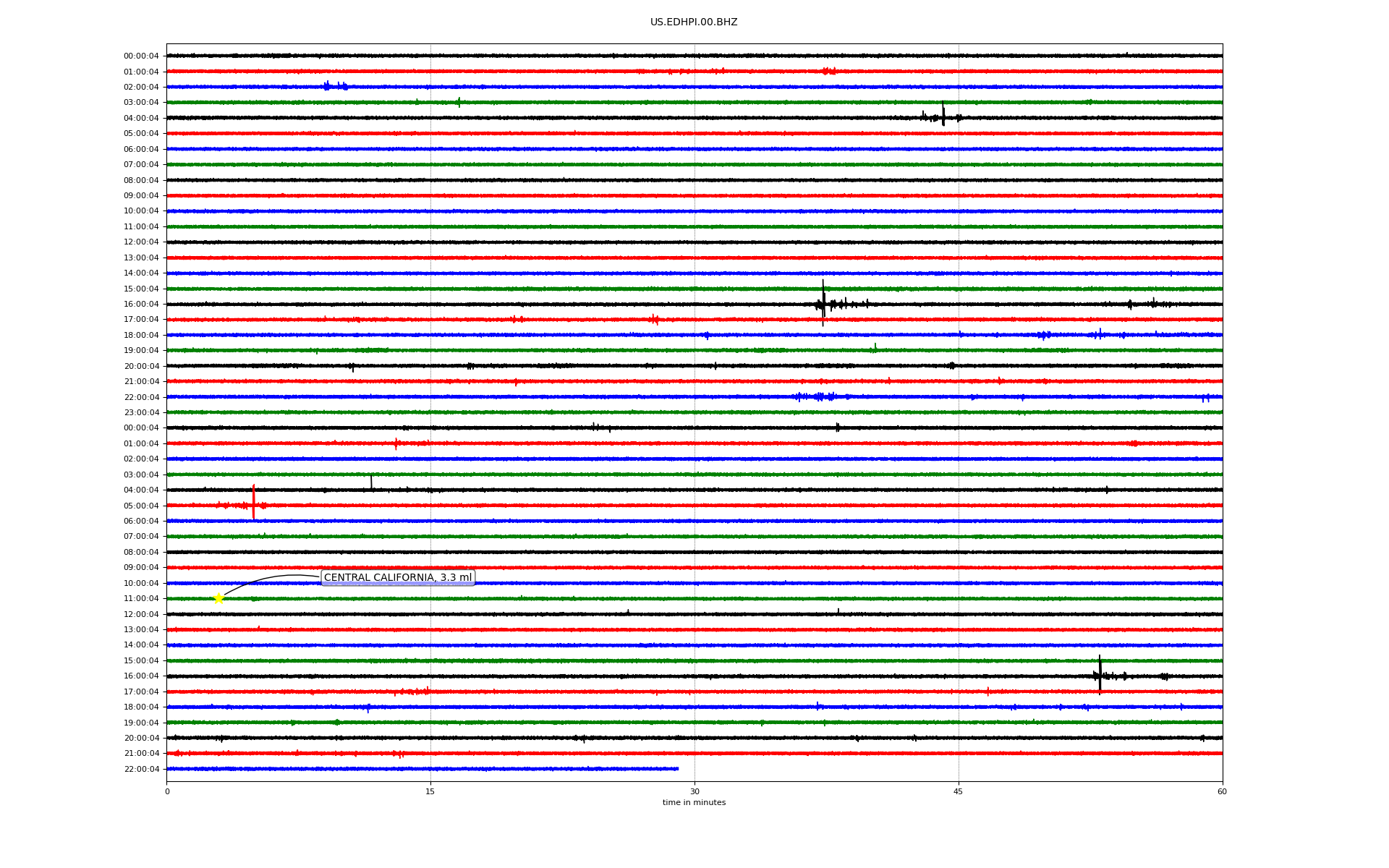
Task: Click the tall black spike near minute 37
Action: point(823,301)
